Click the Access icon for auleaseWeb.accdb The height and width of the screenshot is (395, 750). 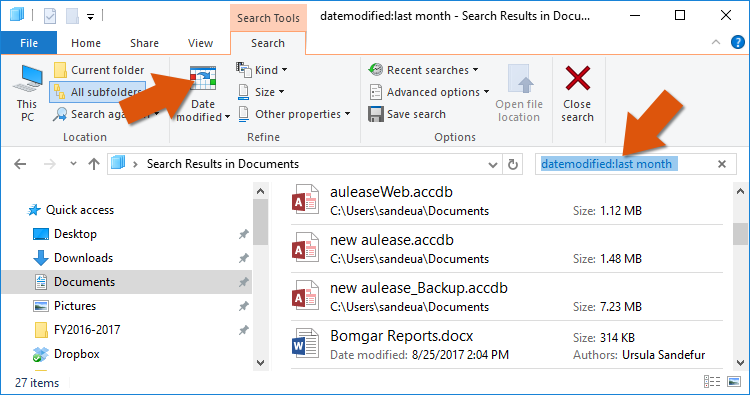pos(305,200)
